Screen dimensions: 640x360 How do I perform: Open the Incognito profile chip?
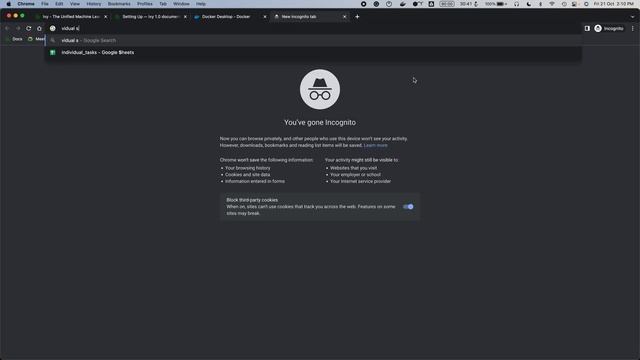pos(609,29)
